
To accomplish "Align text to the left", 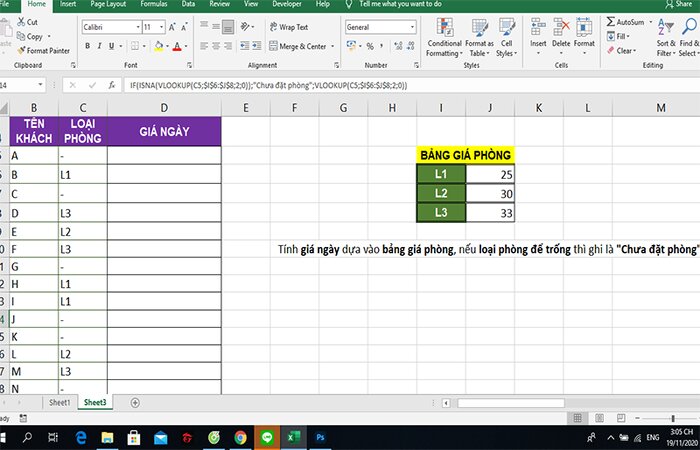I will tap(204, 46).
